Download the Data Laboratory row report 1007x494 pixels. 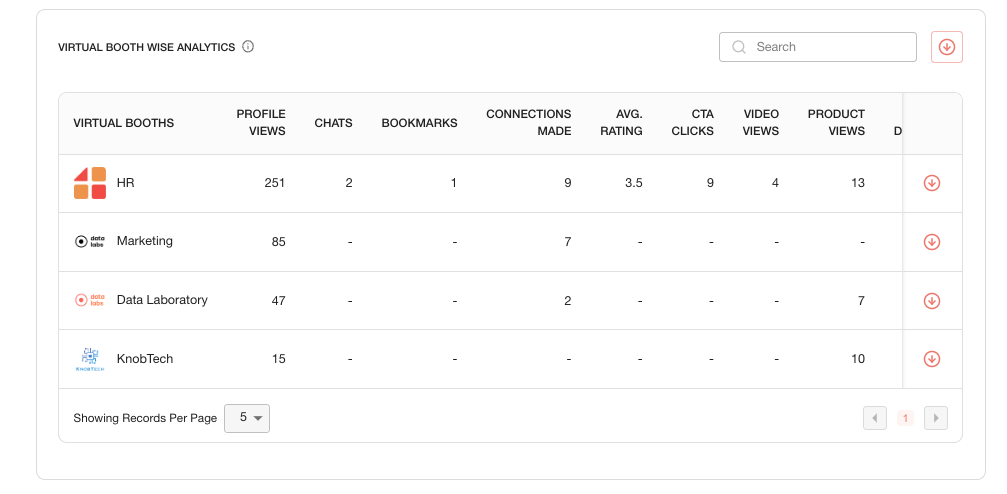(x=931, y=301)
